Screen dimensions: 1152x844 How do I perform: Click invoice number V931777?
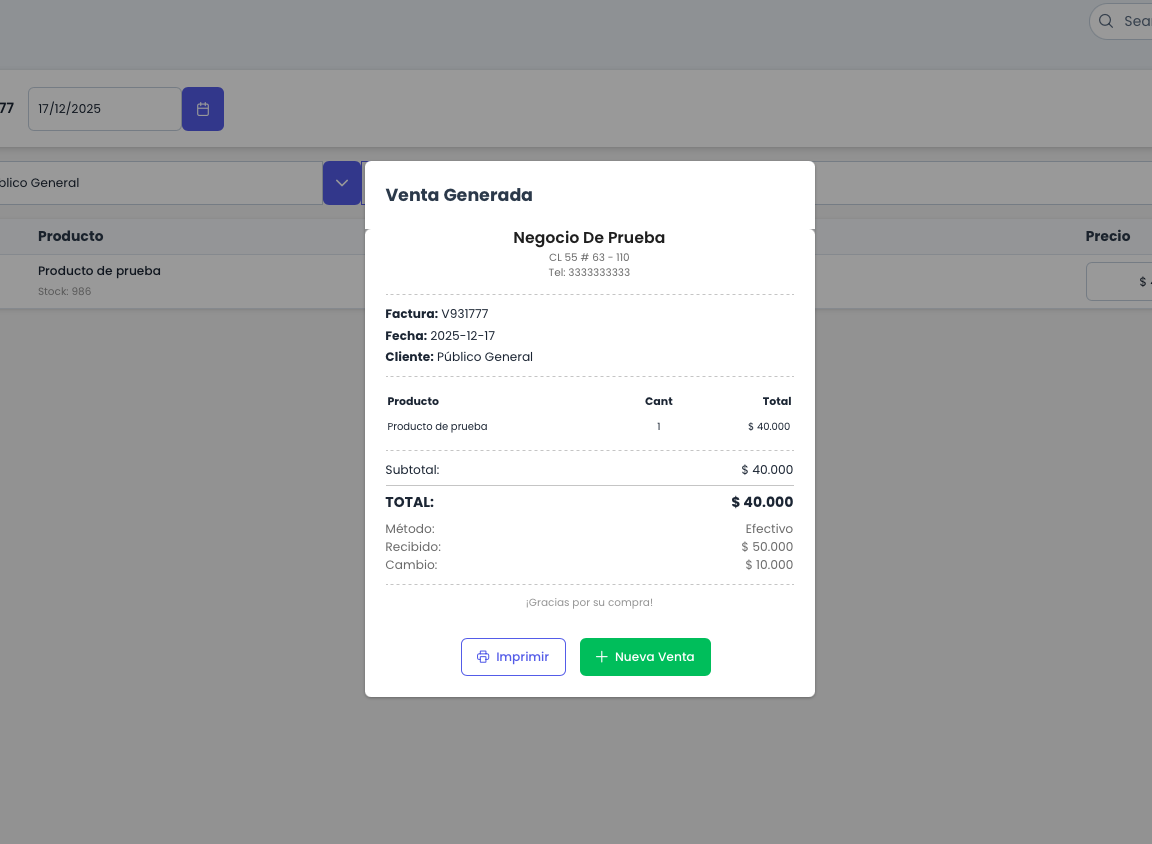point(465,314)
